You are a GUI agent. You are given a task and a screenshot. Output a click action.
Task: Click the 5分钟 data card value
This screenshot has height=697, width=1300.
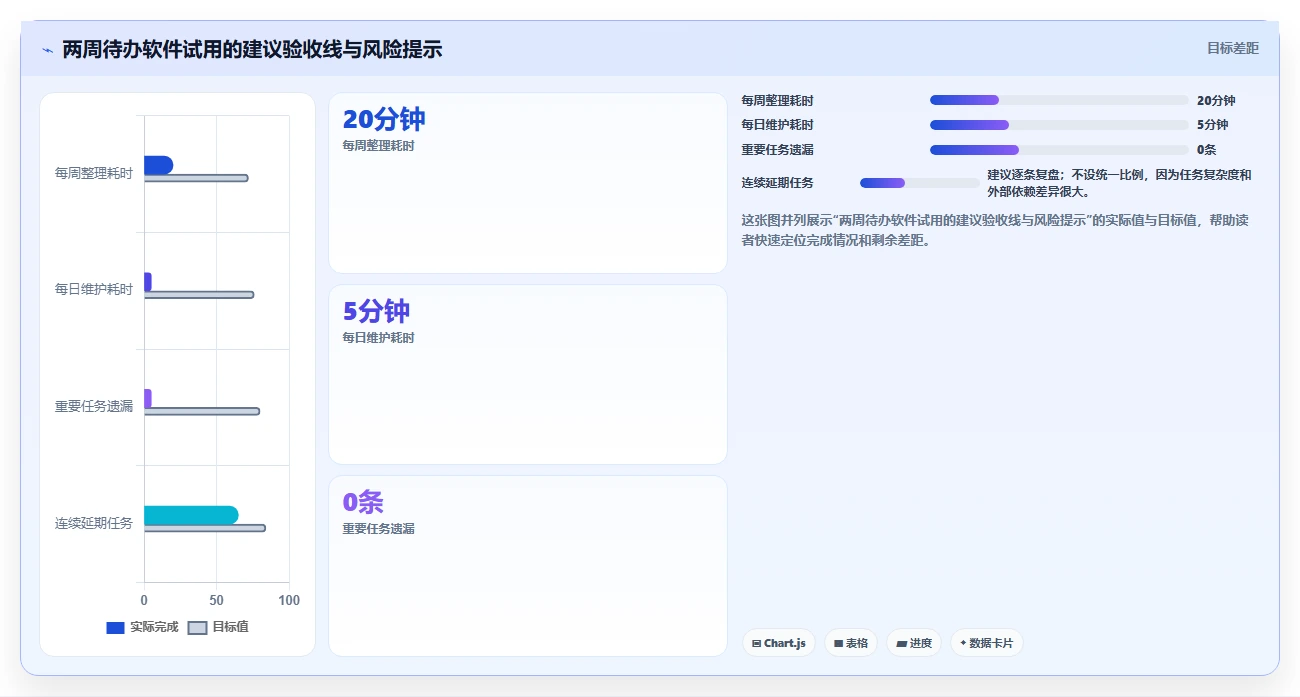tap(376, 311)
